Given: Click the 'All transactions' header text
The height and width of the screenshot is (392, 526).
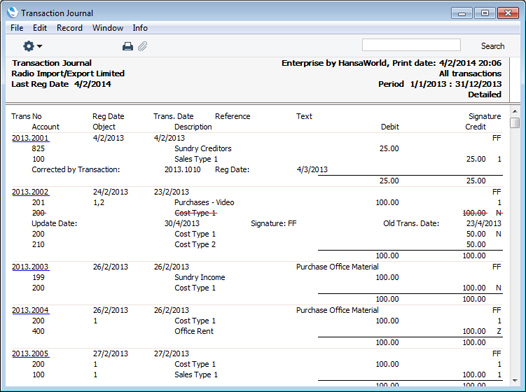Looking at the screenshot, I should tap(470, 73).
